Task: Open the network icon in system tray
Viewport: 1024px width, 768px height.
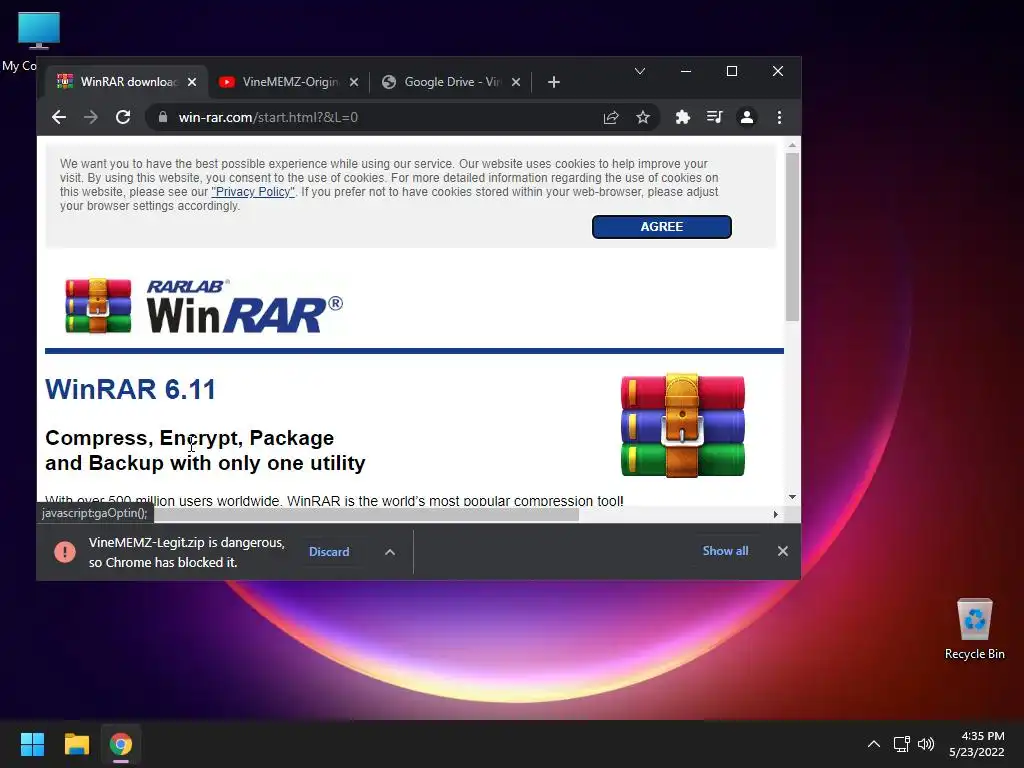Action: click(902, 744)
